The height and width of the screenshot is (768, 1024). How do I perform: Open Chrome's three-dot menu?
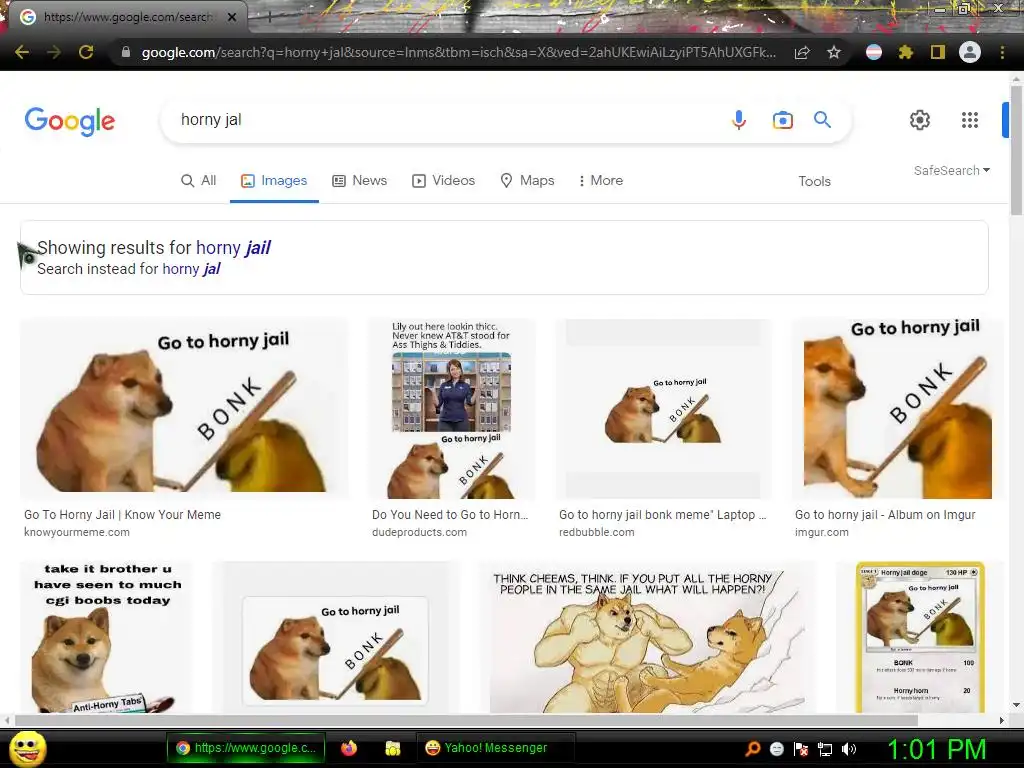tap(1002, 52)
